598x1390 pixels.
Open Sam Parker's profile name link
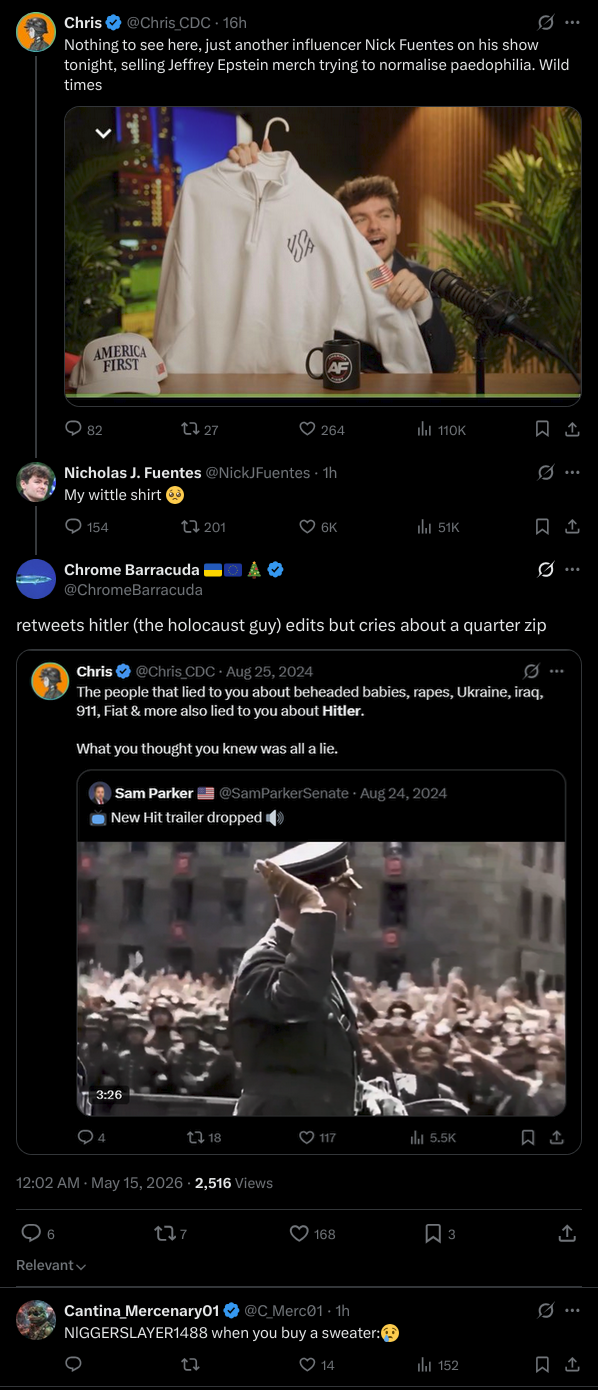coord(154,793)
